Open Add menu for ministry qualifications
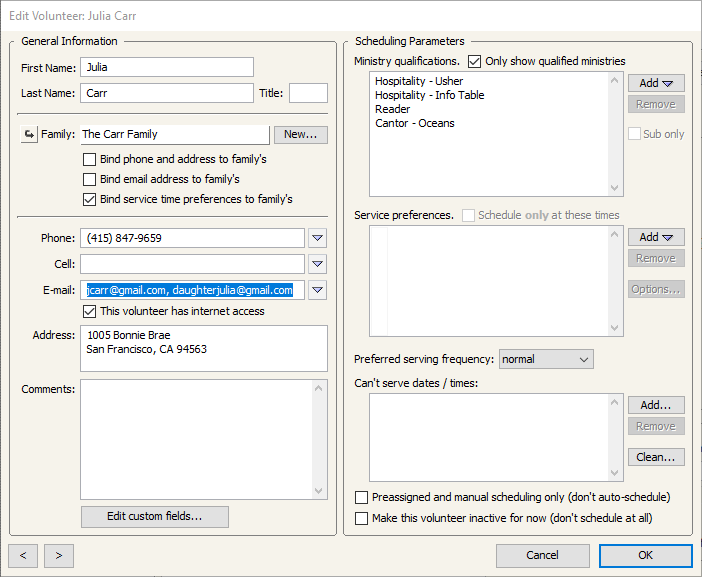Screen dimensions: 702x577 coord(656,83)
